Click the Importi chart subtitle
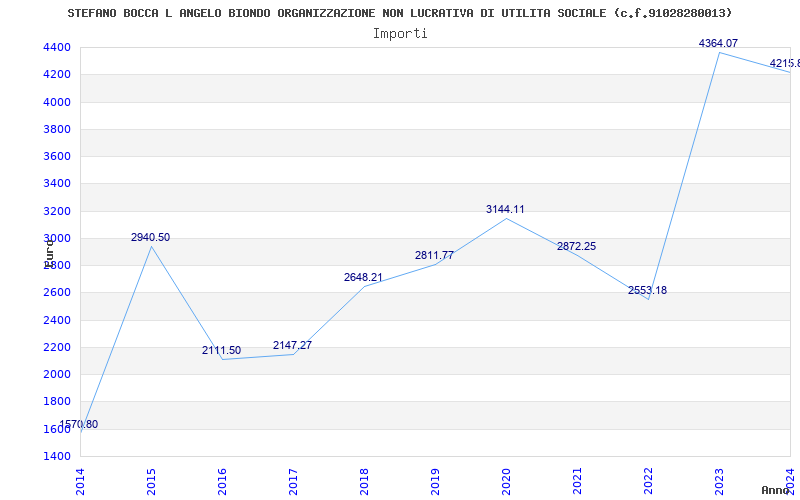This screenshot has width=800, height=500. point(400,34)
